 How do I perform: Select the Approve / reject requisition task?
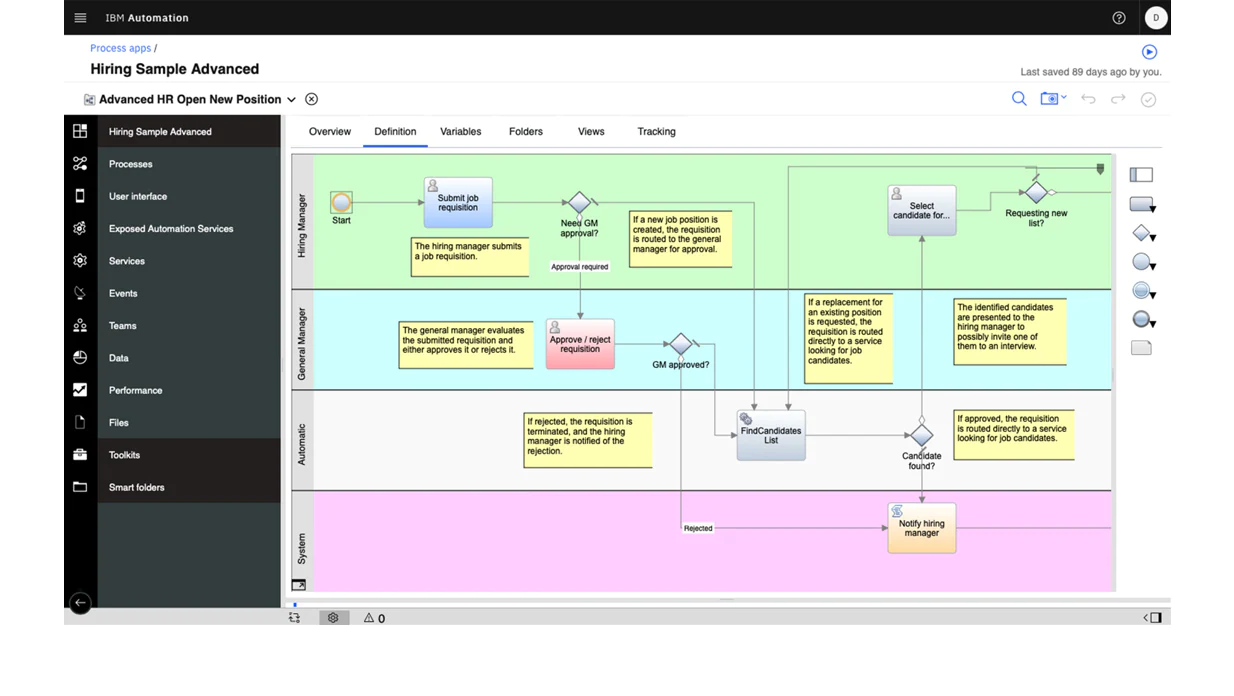tap(580, 344)
